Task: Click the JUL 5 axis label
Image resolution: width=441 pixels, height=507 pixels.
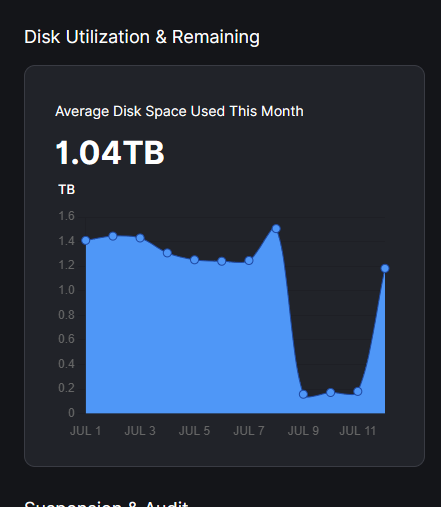Action: (x=194, y=431)
